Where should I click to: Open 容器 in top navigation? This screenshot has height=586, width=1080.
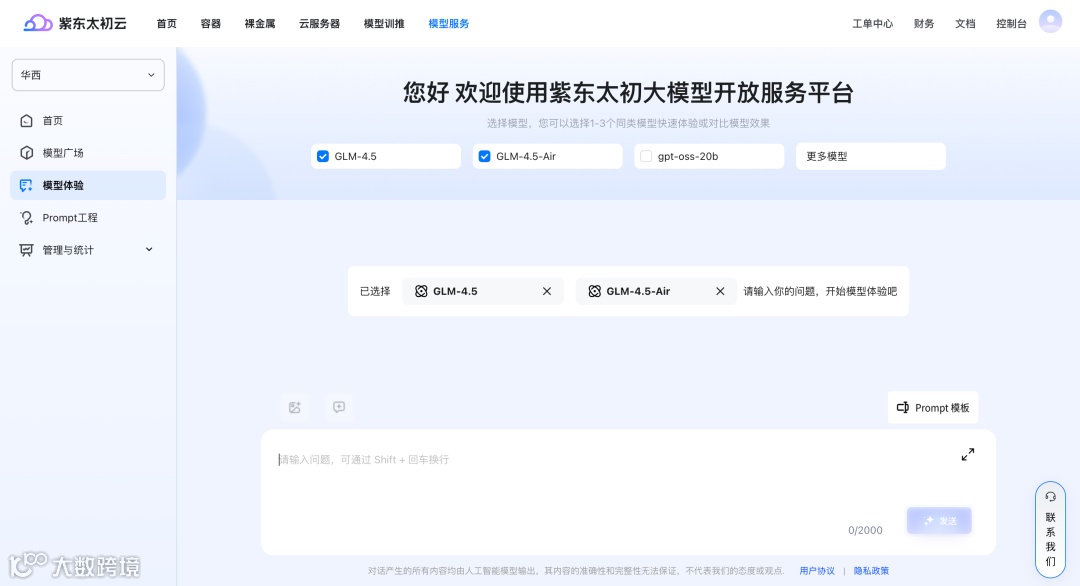pos(211,23)
